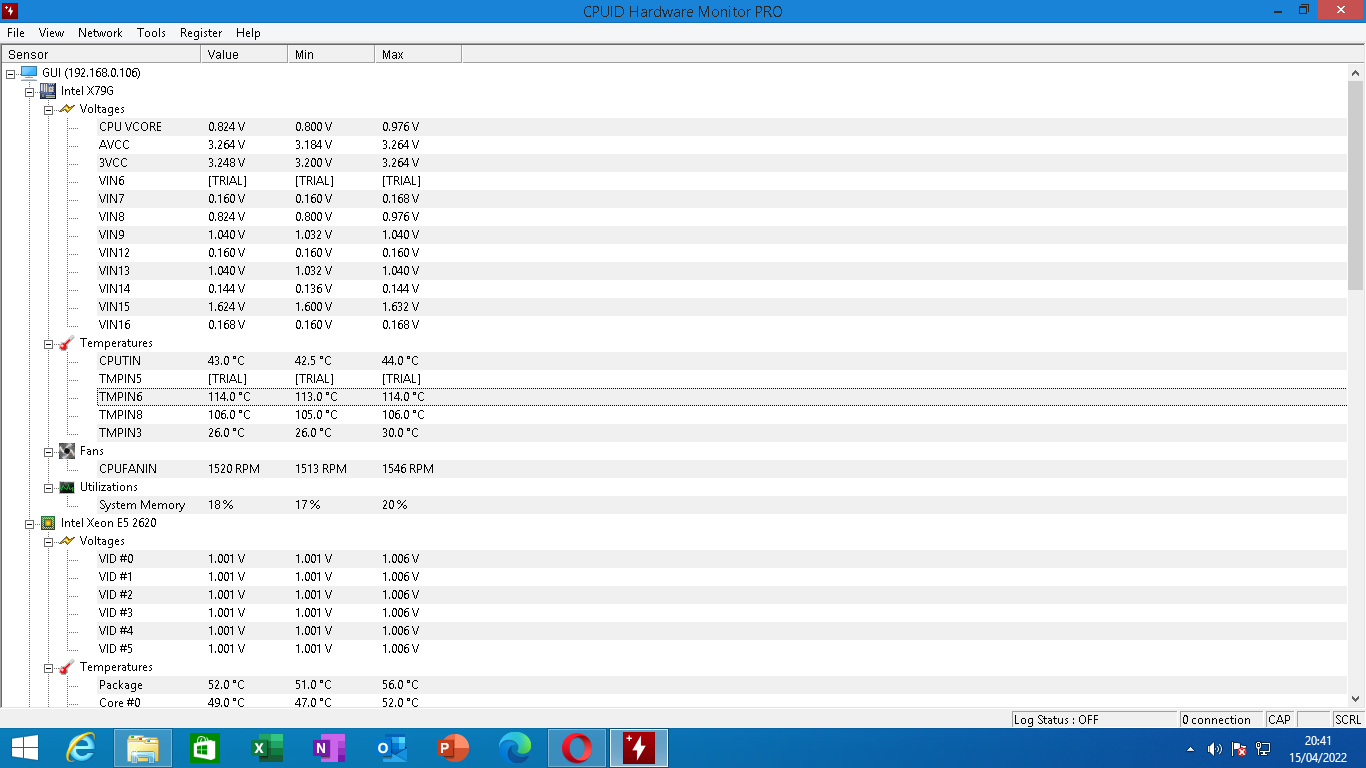Image resolution: width=1366 pixels, height=768 pixels.
Task: Select the VIN15 voltage row
Action: [x=722, y=307]
